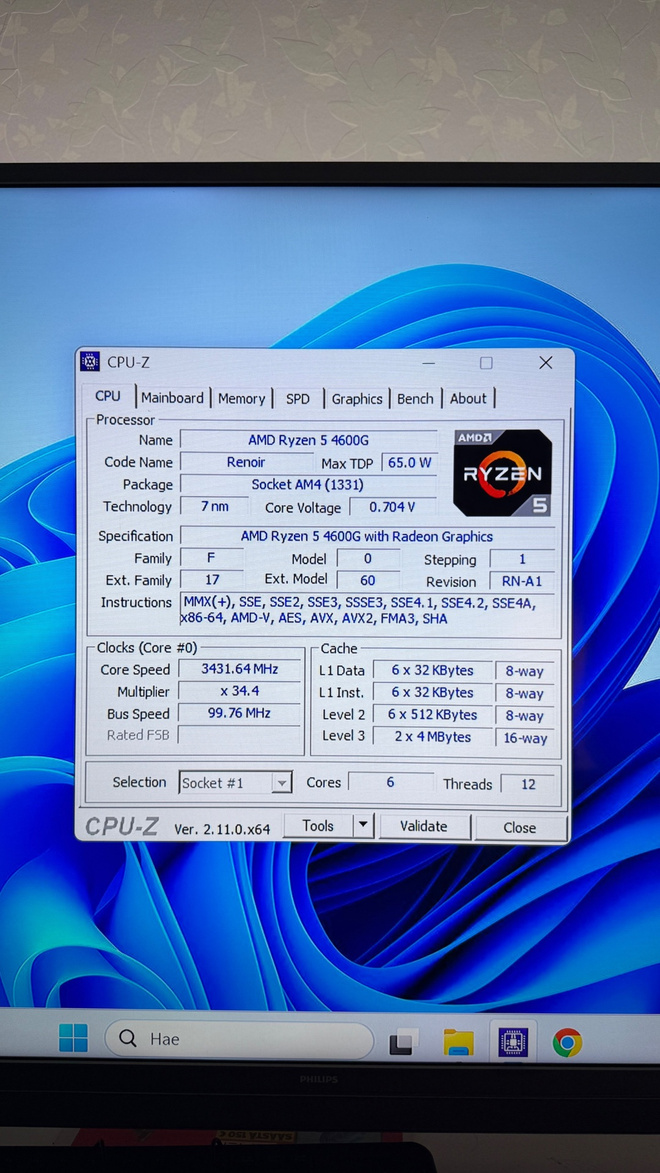This screenshot has width=660, height=1173.
Task: Click the Ext. Model value 60
Action: pyautogui.click(x=367, y=580)
